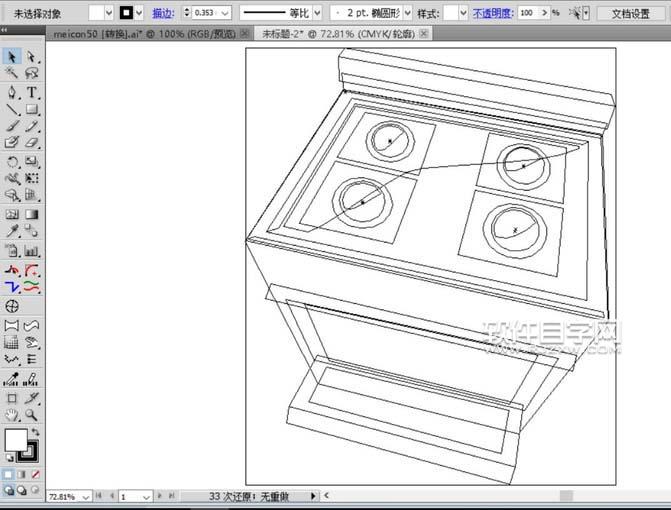The width and height of the screenshot is (671, 510).
Task: Select the blue zigzag plugin tool
Action: [12, 286]
